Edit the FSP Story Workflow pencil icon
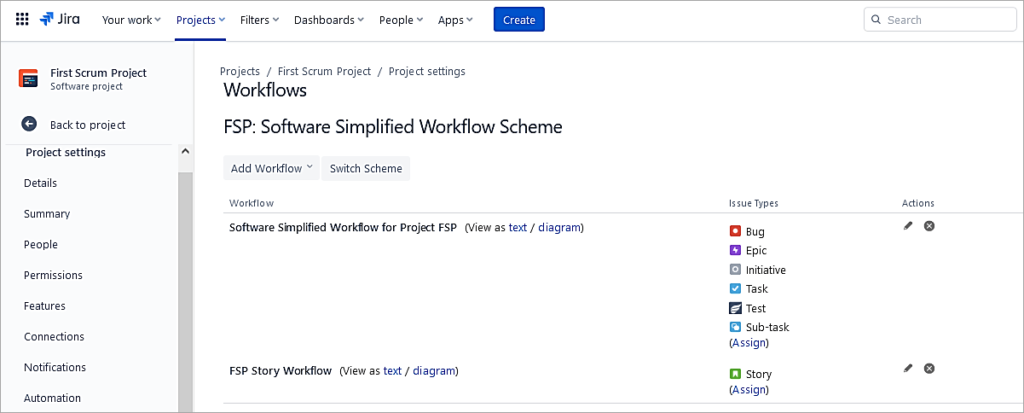 [x=908, y=368]
